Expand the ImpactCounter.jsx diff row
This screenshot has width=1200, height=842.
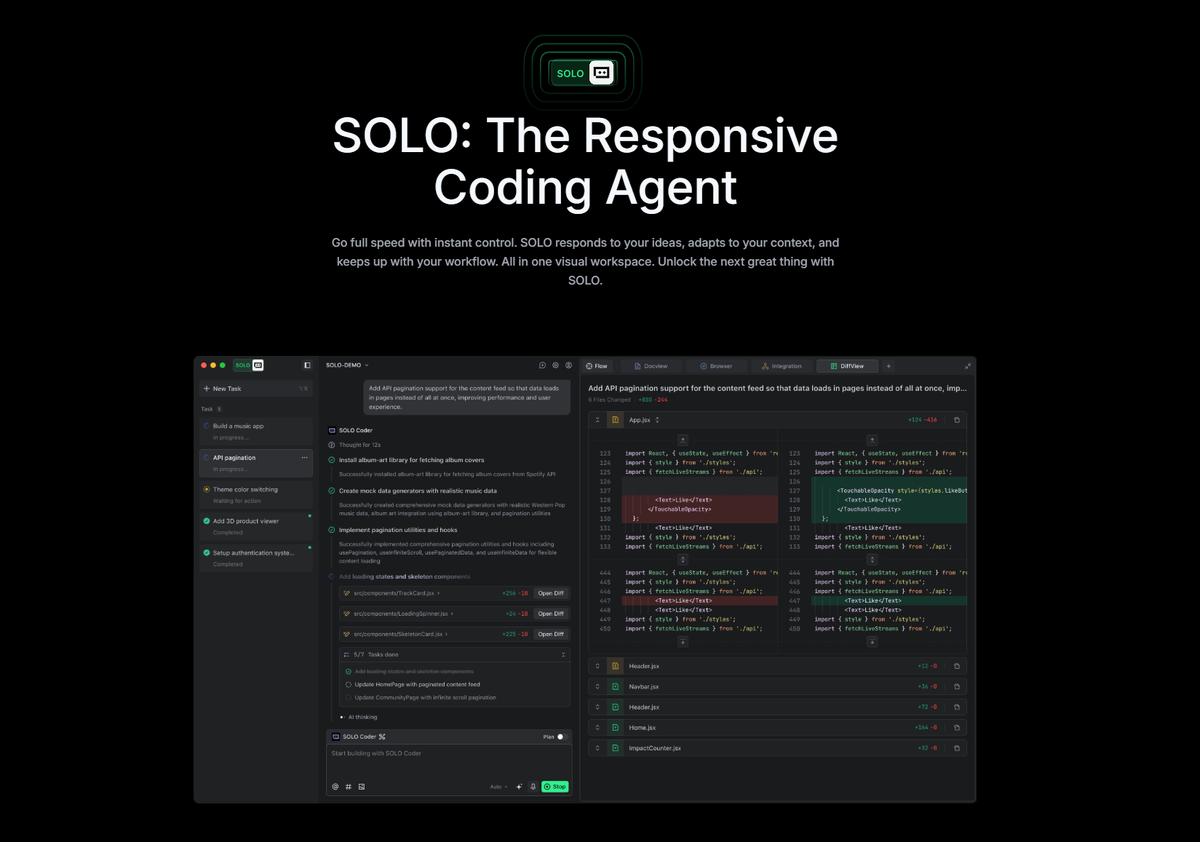click(597, 748)
